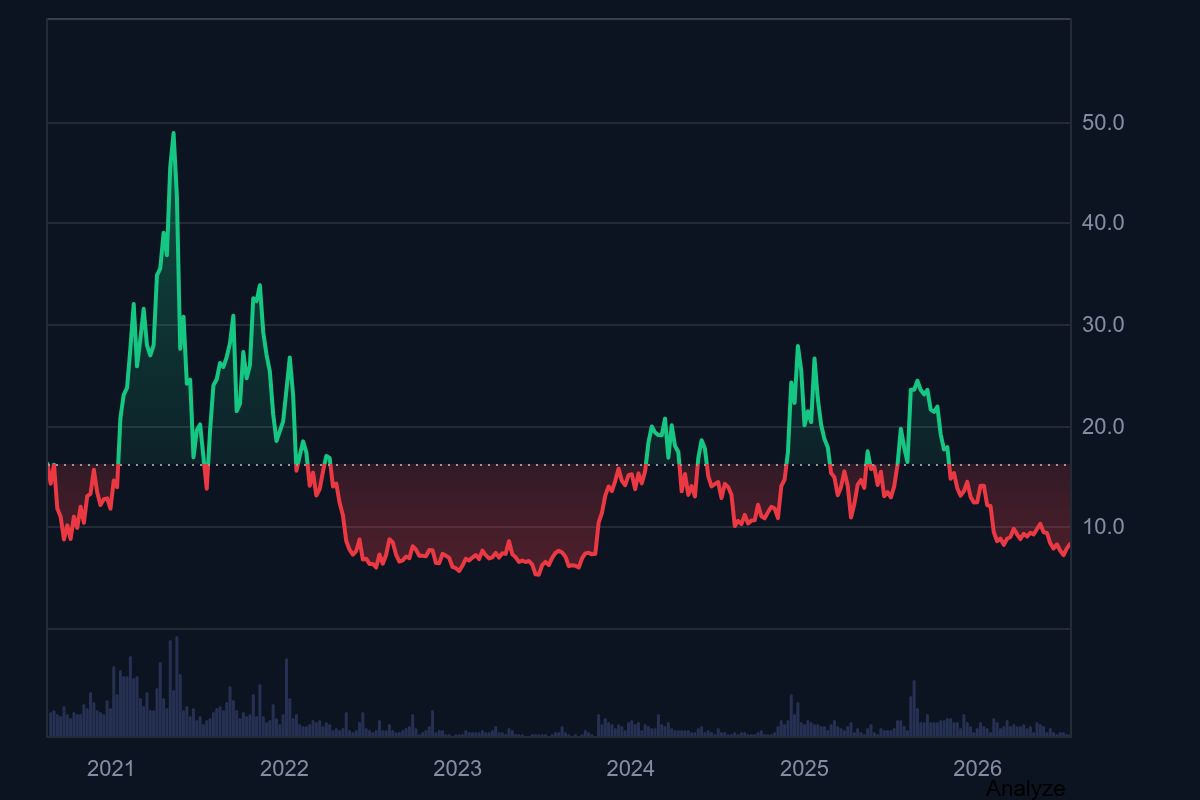Click the 50.0 price axis label
The width and height of the screenshot is (1200, 800).
pos(1103,123)
